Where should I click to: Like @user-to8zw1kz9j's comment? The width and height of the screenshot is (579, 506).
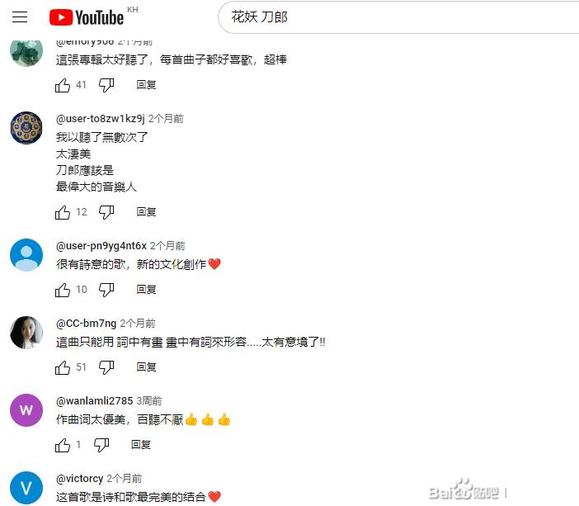tap(62, 212)
